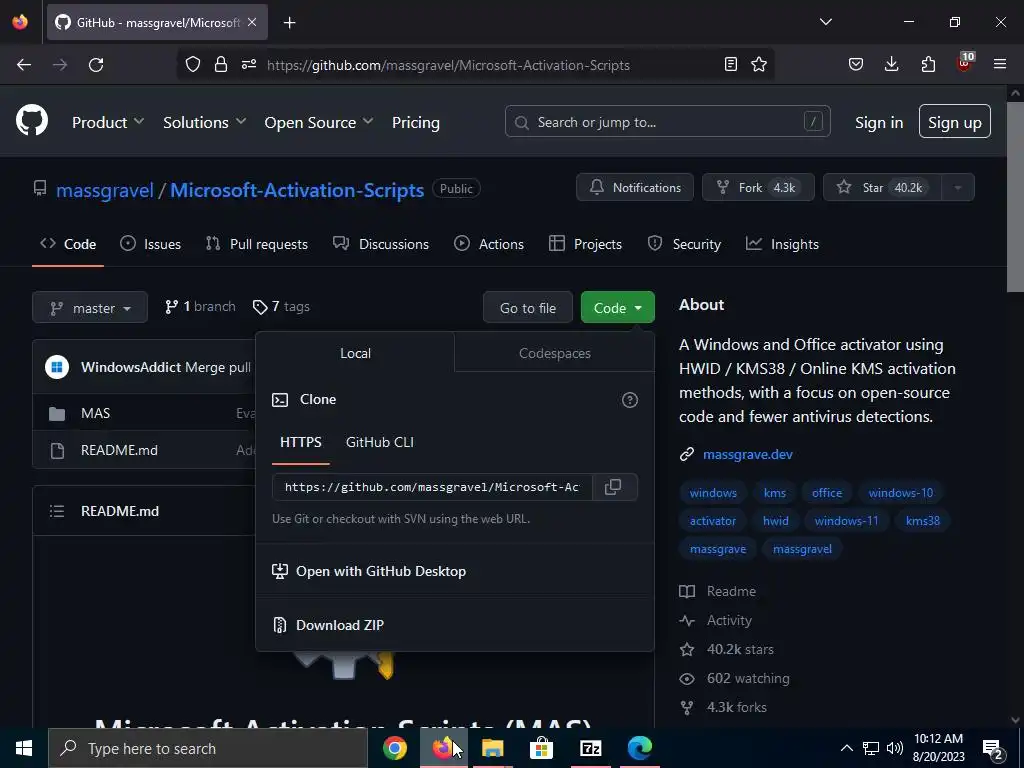
Task: Click the site padlock icon
Action: (x=221, y=65)
